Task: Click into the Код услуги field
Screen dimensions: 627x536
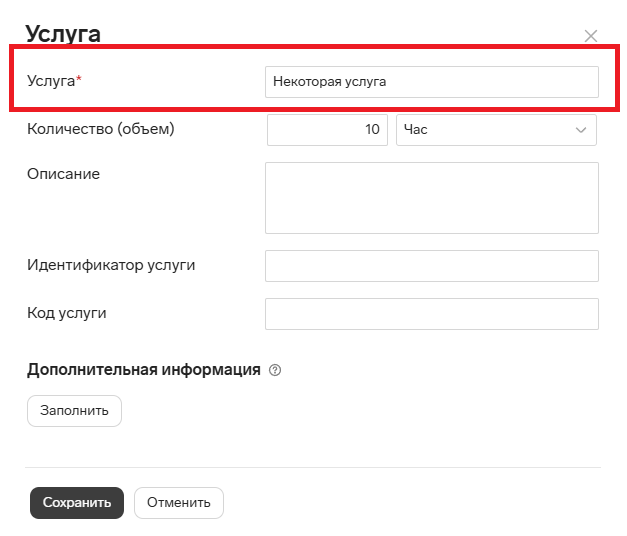Action: pyautogui.click(x=432, y=314)
